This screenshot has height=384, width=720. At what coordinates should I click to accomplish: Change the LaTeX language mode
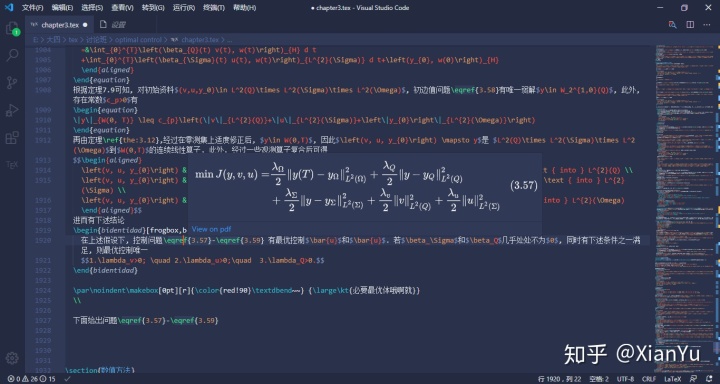[672, 379]
